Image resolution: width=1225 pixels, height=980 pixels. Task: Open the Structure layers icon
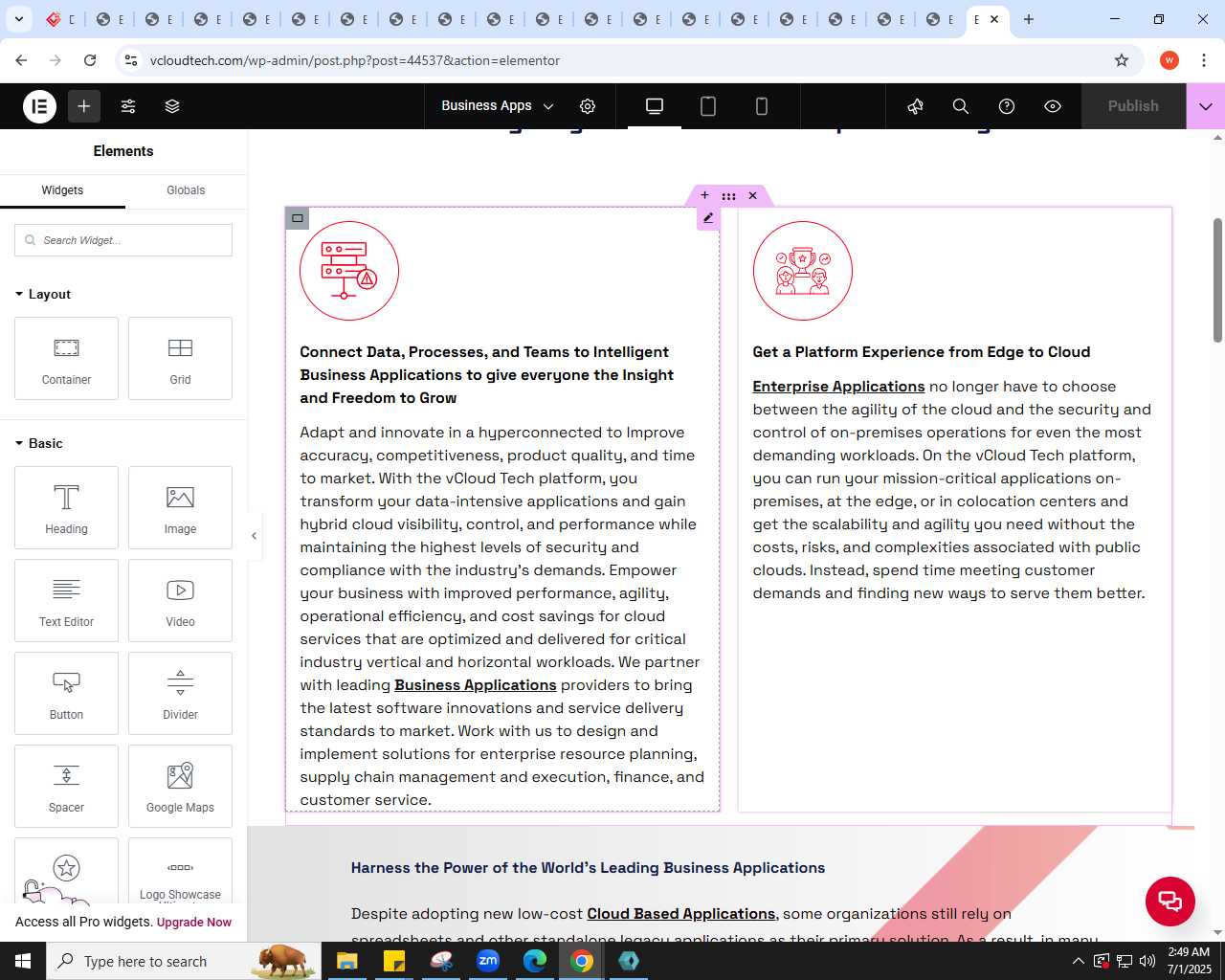click(x=172, y=106)
